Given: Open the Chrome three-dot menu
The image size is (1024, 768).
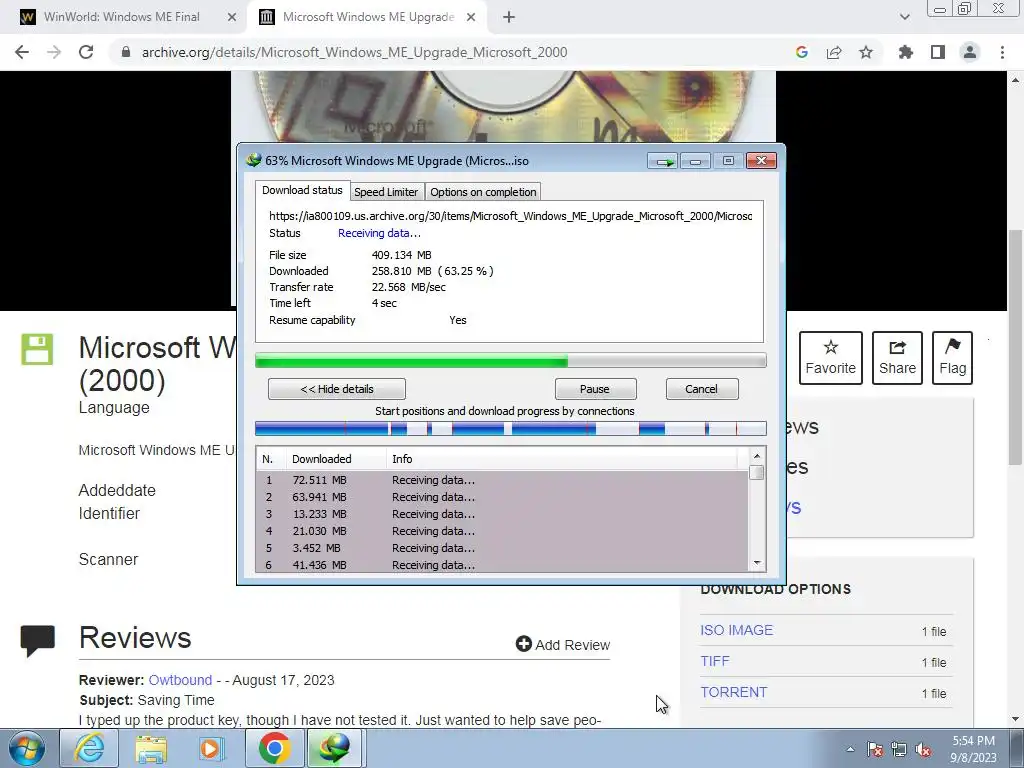Looking at the screenshot, I should coord(1002,52).
